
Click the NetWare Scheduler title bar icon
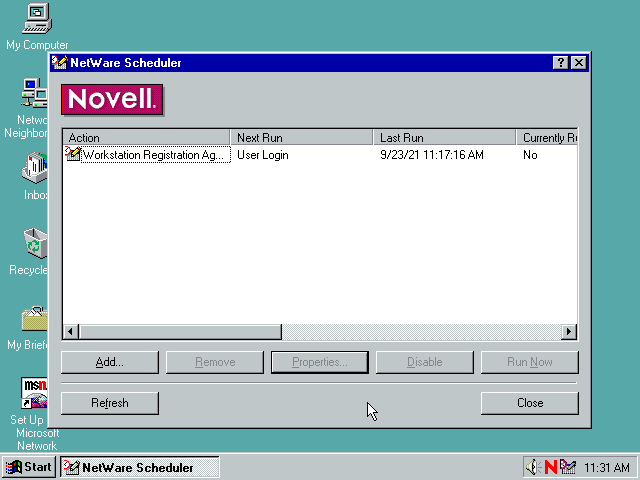pyautogui.click(x=59, y=62)
